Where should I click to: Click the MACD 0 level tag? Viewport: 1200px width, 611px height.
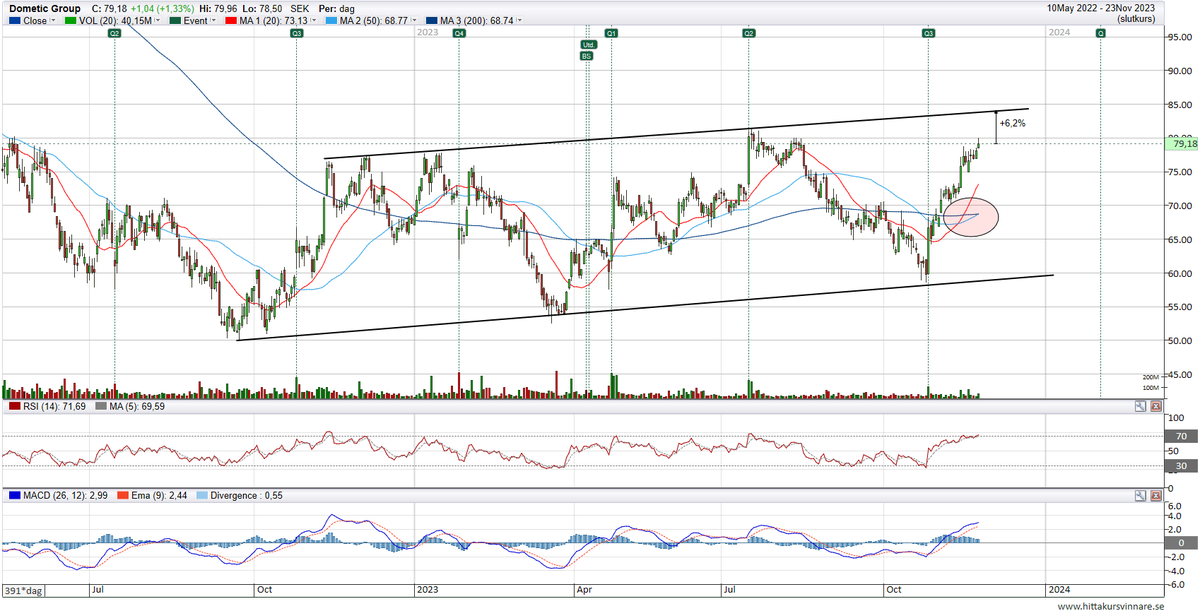click(1180, 543)
